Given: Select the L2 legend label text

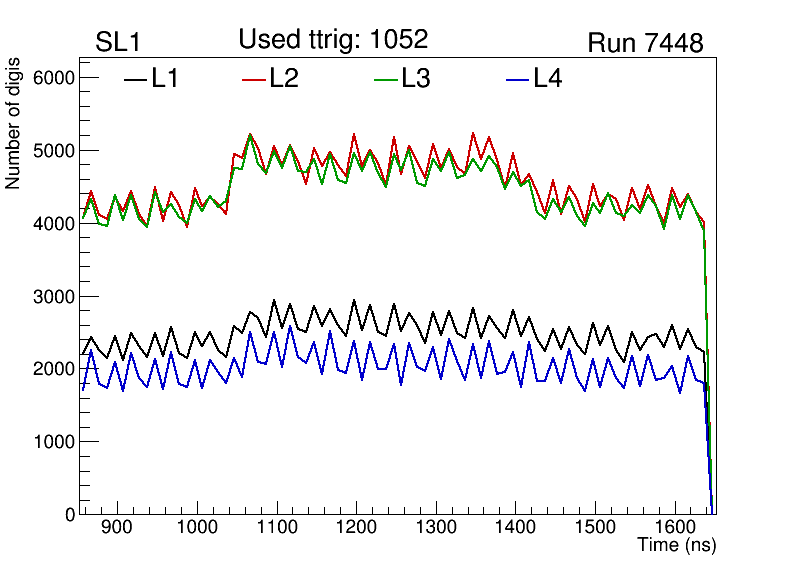Looking at the screenshot, I should 284,79.
